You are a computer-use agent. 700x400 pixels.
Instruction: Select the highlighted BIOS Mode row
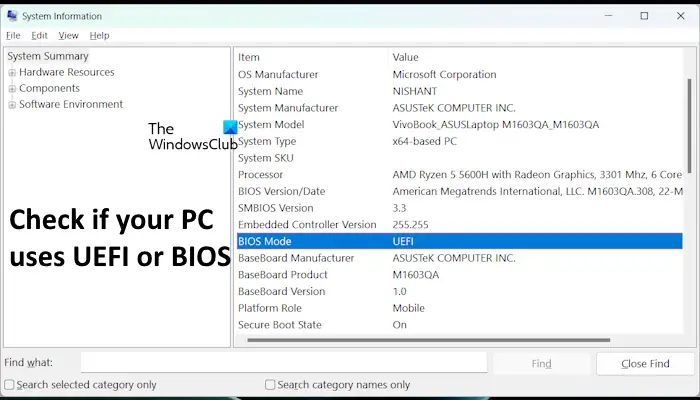pos(459,241)
